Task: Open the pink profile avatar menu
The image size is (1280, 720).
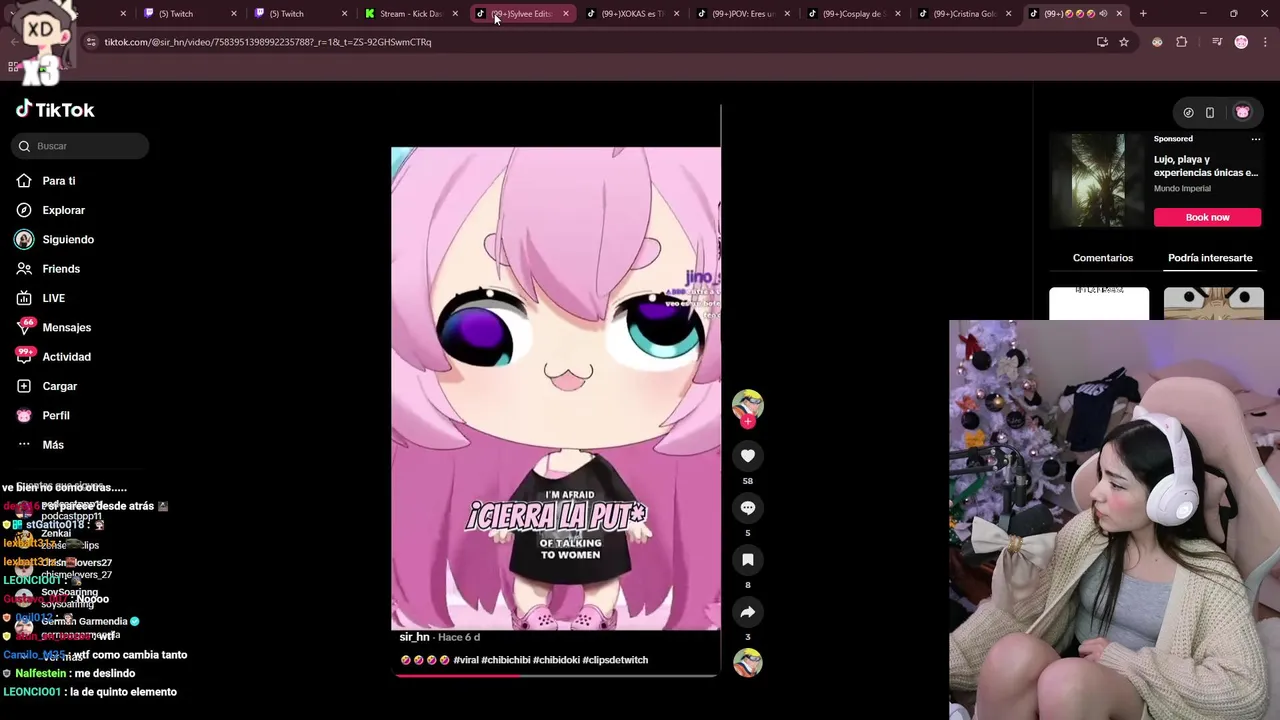Action: 1242,113
